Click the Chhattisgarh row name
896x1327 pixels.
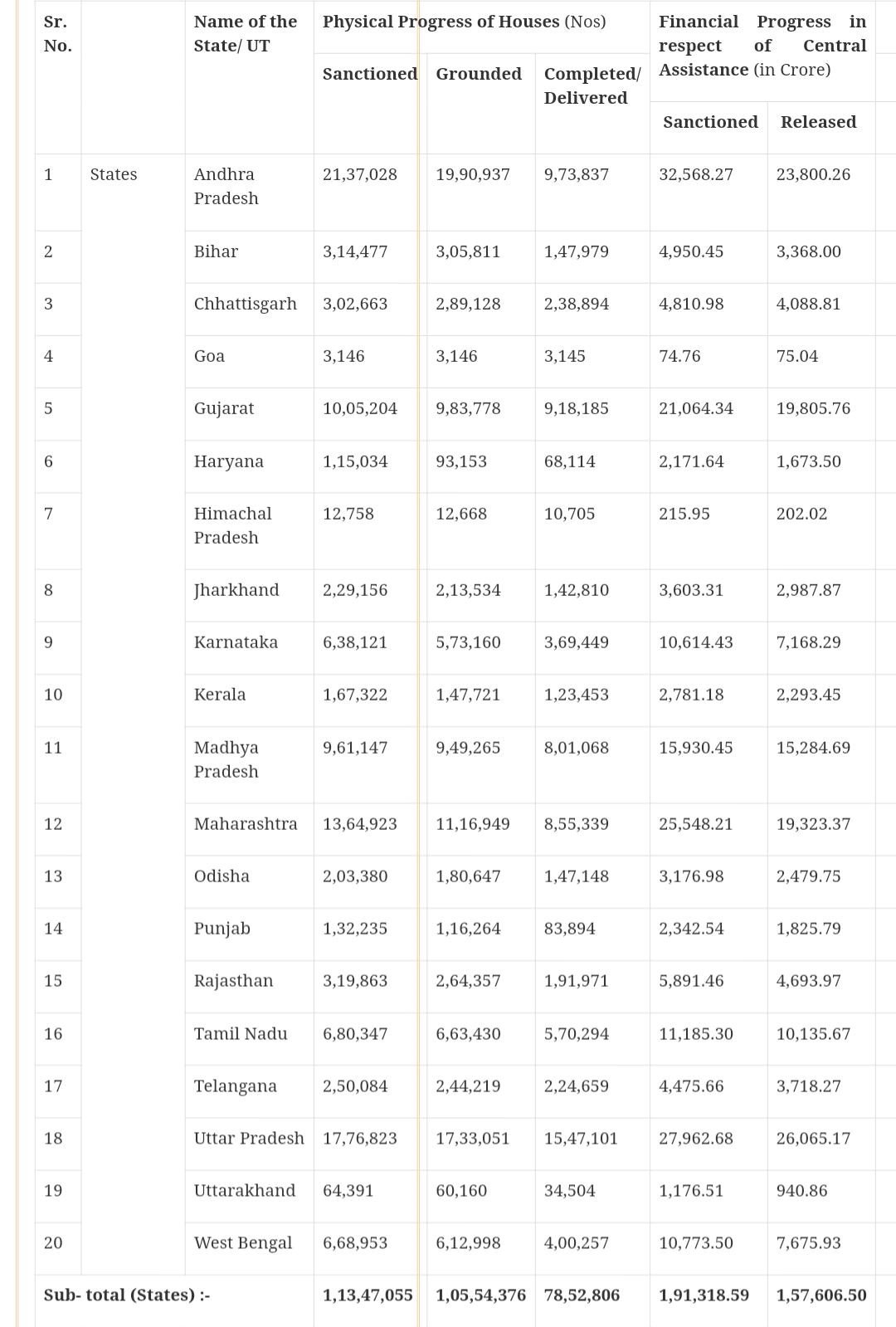pyautogui.click(x=245, y=304)
